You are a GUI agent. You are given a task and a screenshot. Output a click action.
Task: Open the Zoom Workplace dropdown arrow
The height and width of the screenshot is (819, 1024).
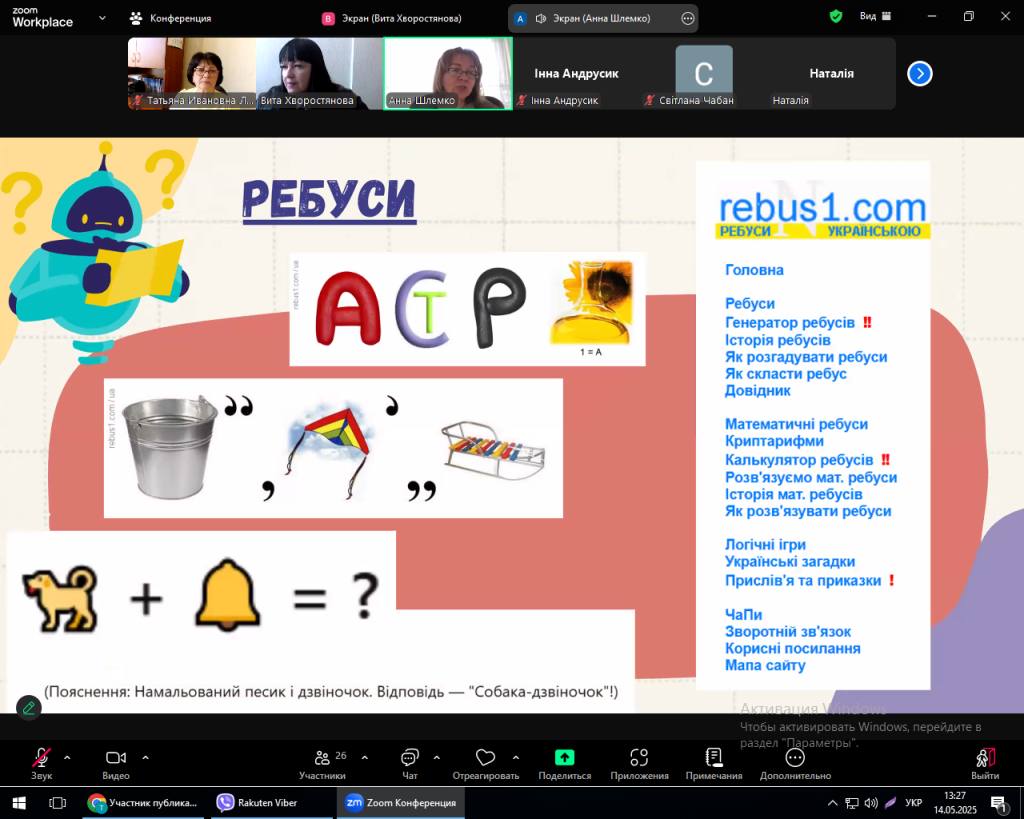click(x=103, y=18)
